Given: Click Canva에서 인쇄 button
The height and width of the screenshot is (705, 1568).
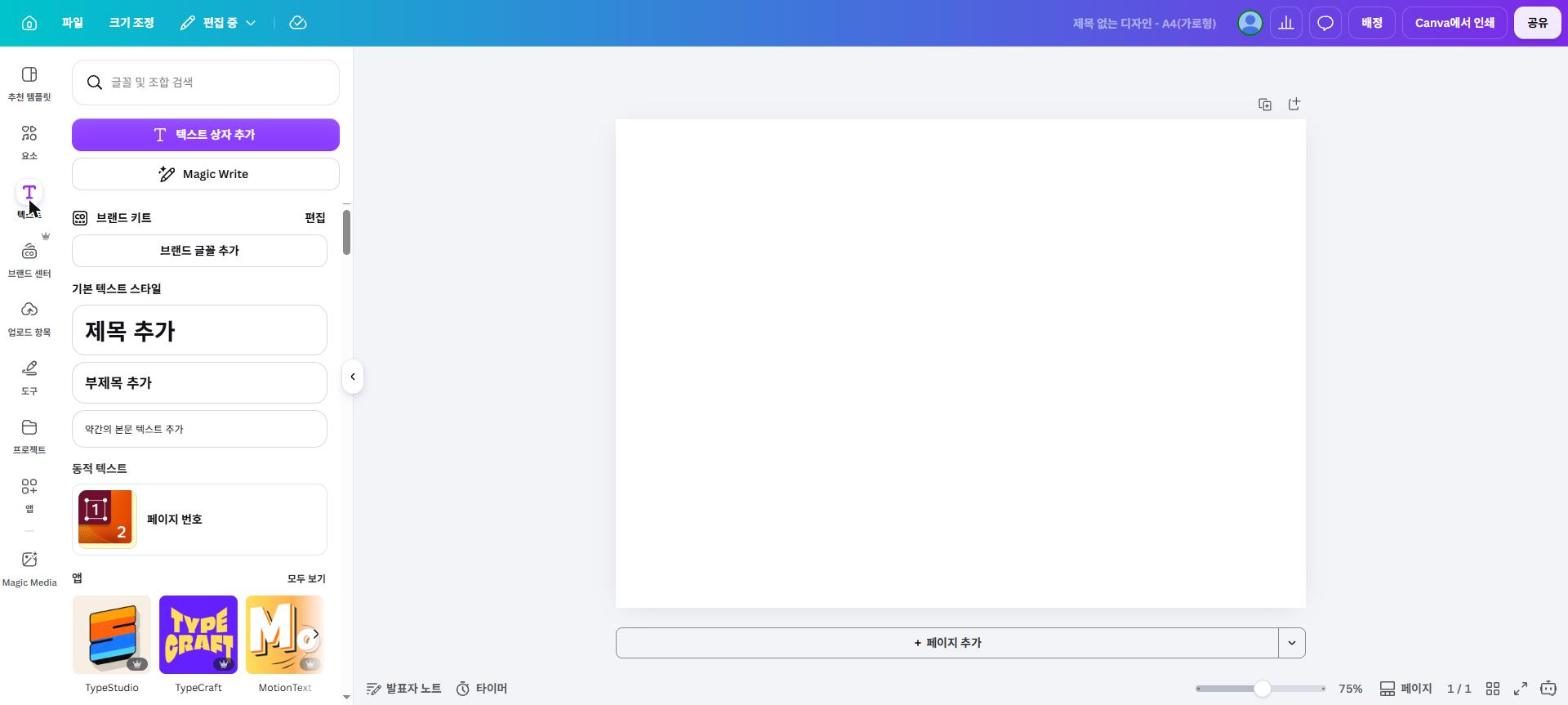Looking at the screenshot, I should (1454, 23).
